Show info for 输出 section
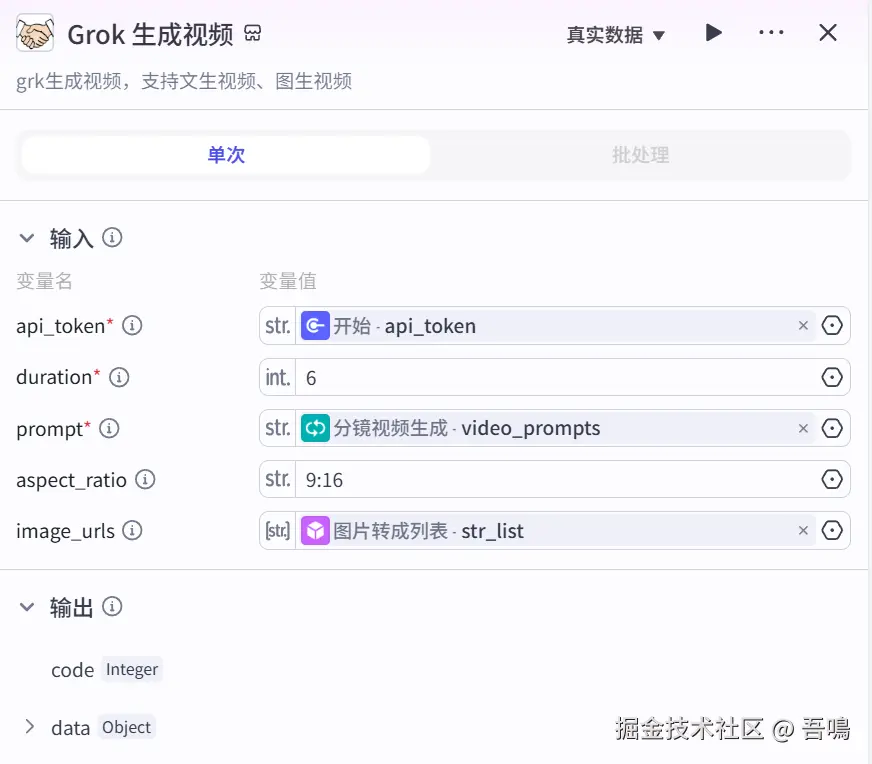Screen dimensions: 872x764 pyautogui.click(x=112, y=607)
